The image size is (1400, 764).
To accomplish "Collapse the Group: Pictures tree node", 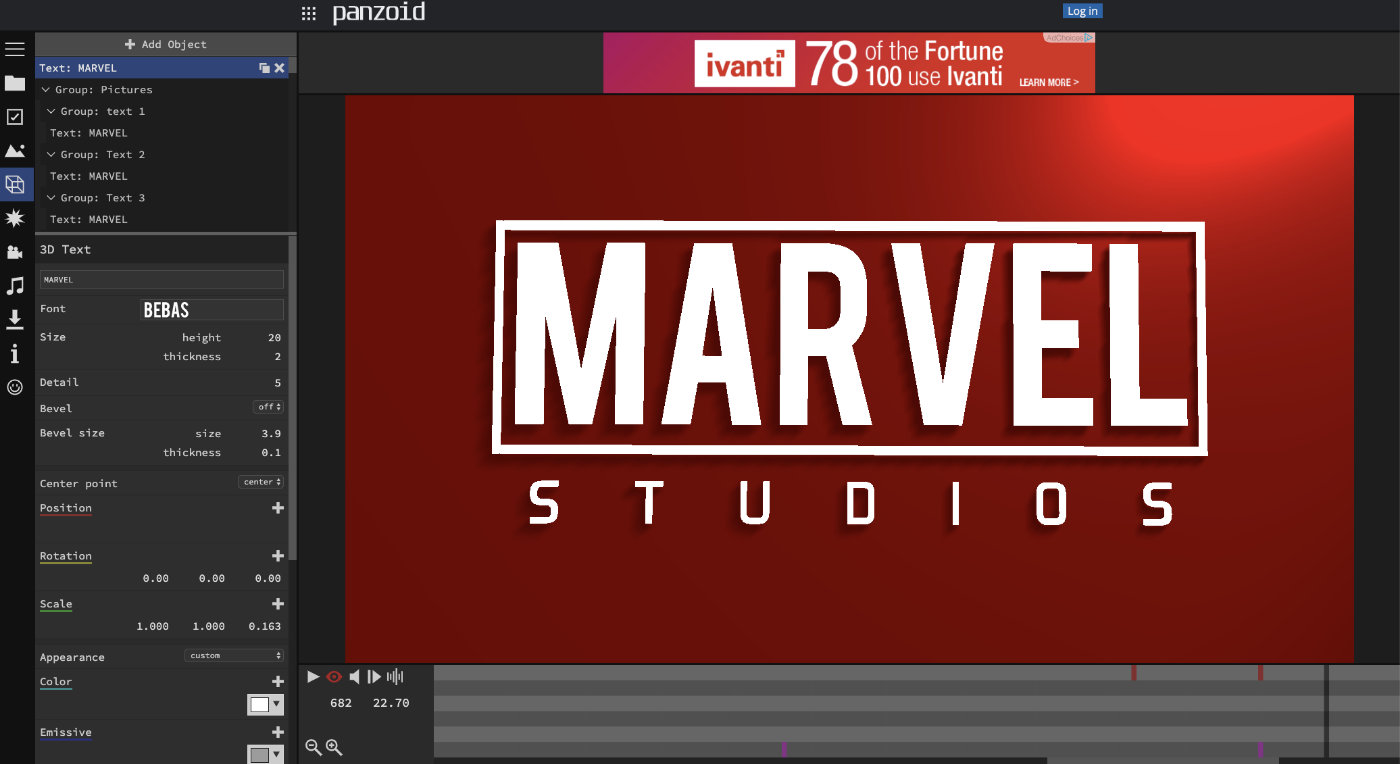I will click(x=46, y=90).
